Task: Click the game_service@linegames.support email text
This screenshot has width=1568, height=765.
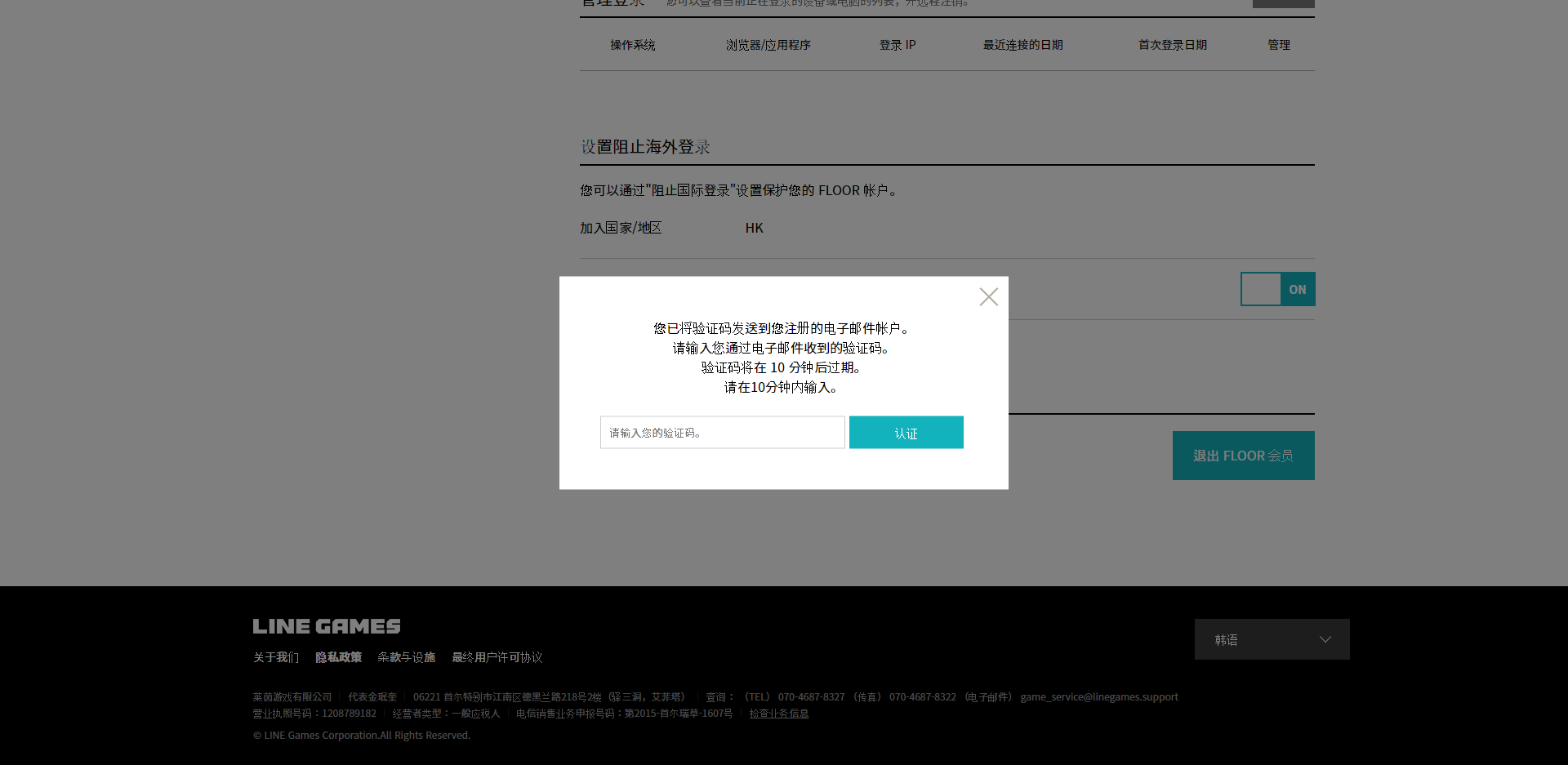Action: click(1099, 697)
